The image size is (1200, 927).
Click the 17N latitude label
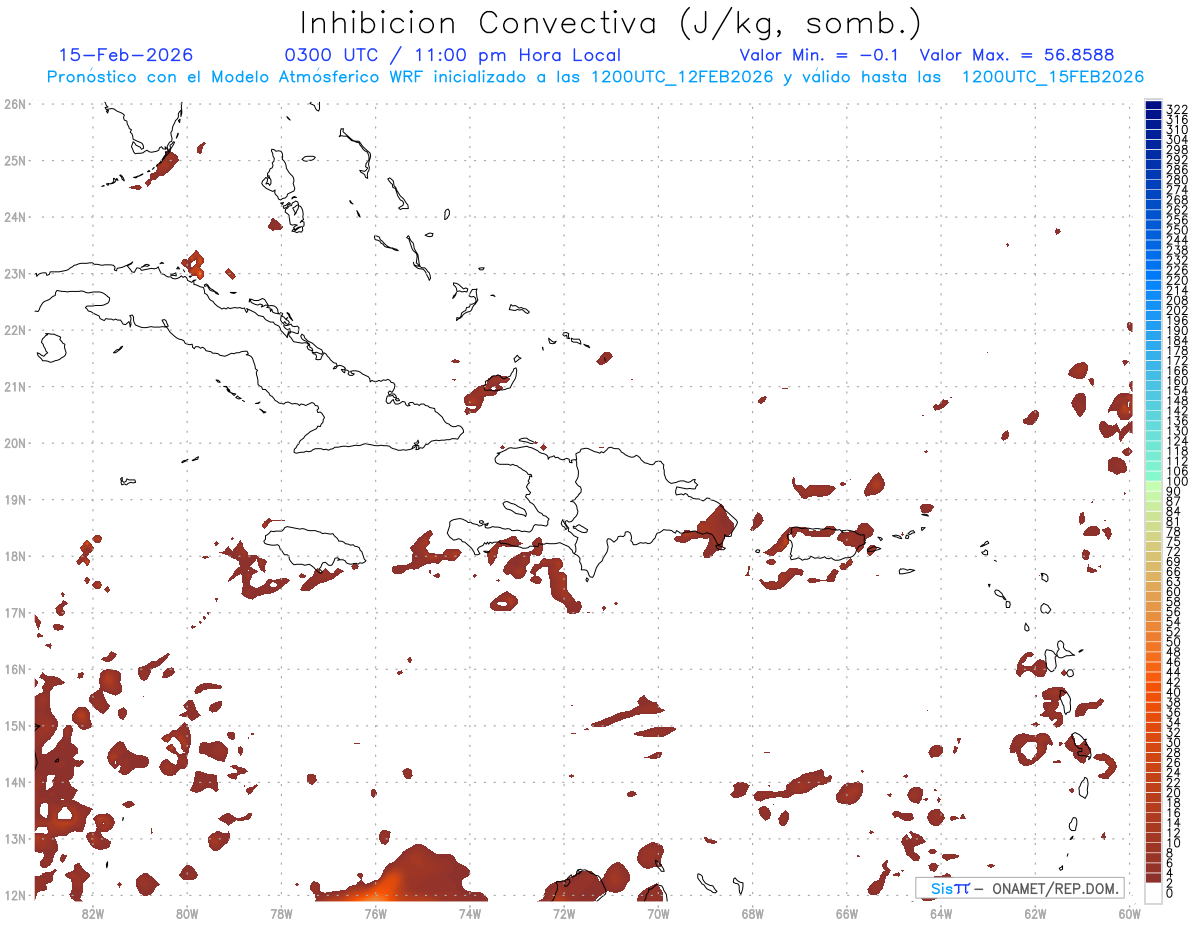pos(15,612)
